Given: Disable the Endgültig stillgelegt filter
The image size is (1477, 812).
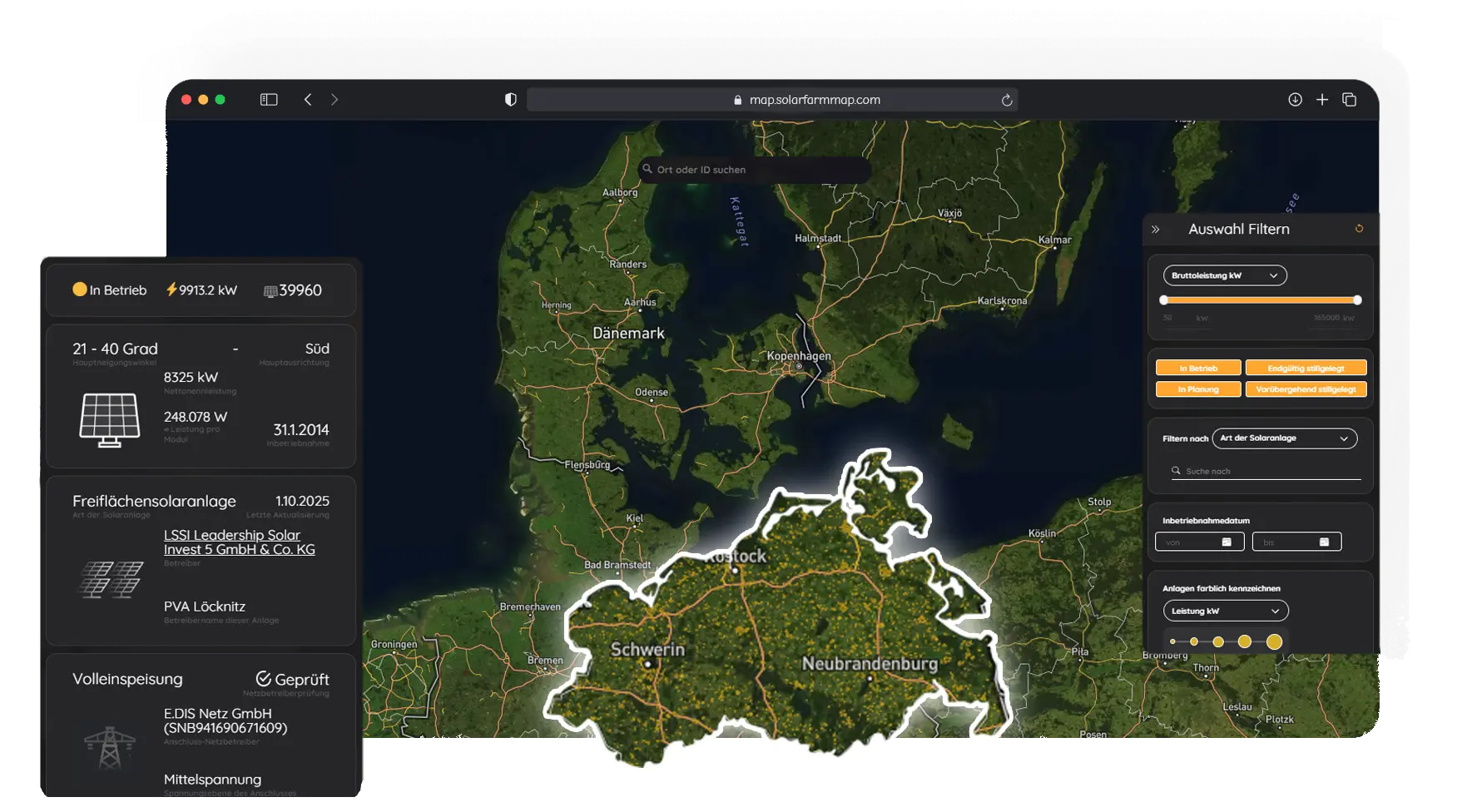Looking at the screenshot, I should point(1306,367).
